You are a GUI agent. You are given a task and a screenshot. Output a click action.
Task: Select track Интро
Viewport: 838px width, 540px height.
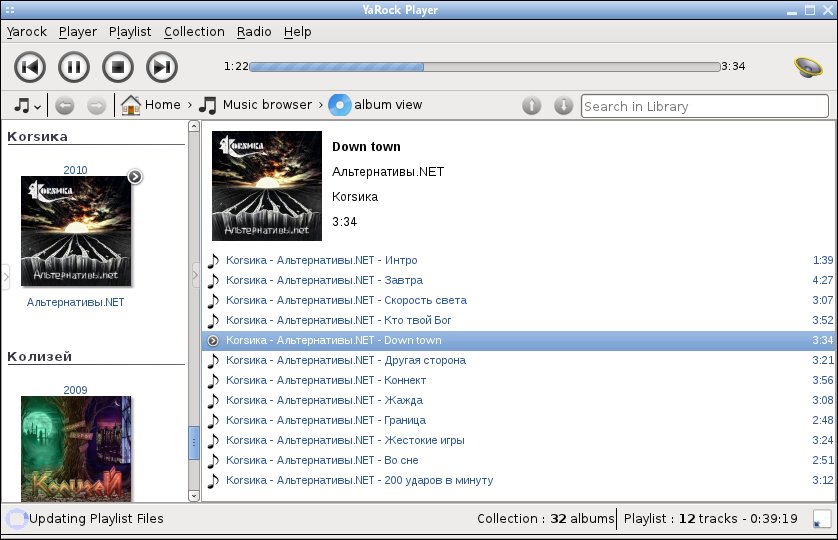(519, 260)
